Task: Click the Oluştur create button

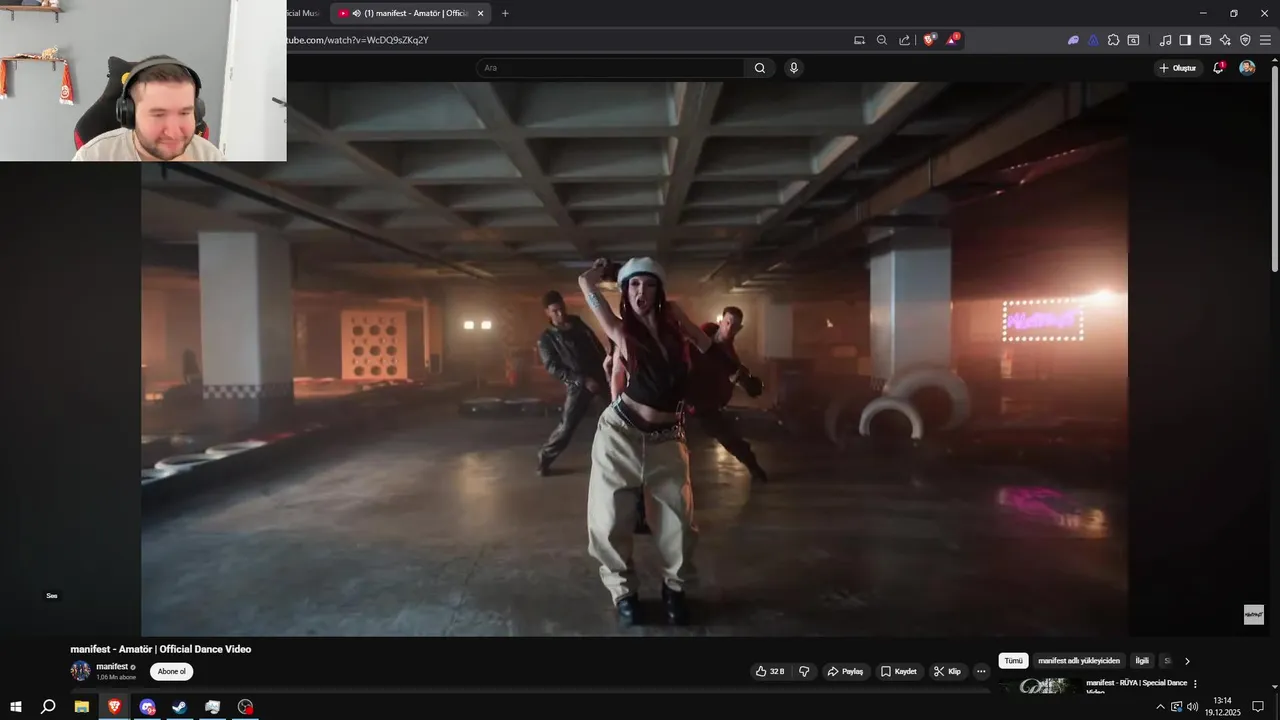Action: point(1177,68)
